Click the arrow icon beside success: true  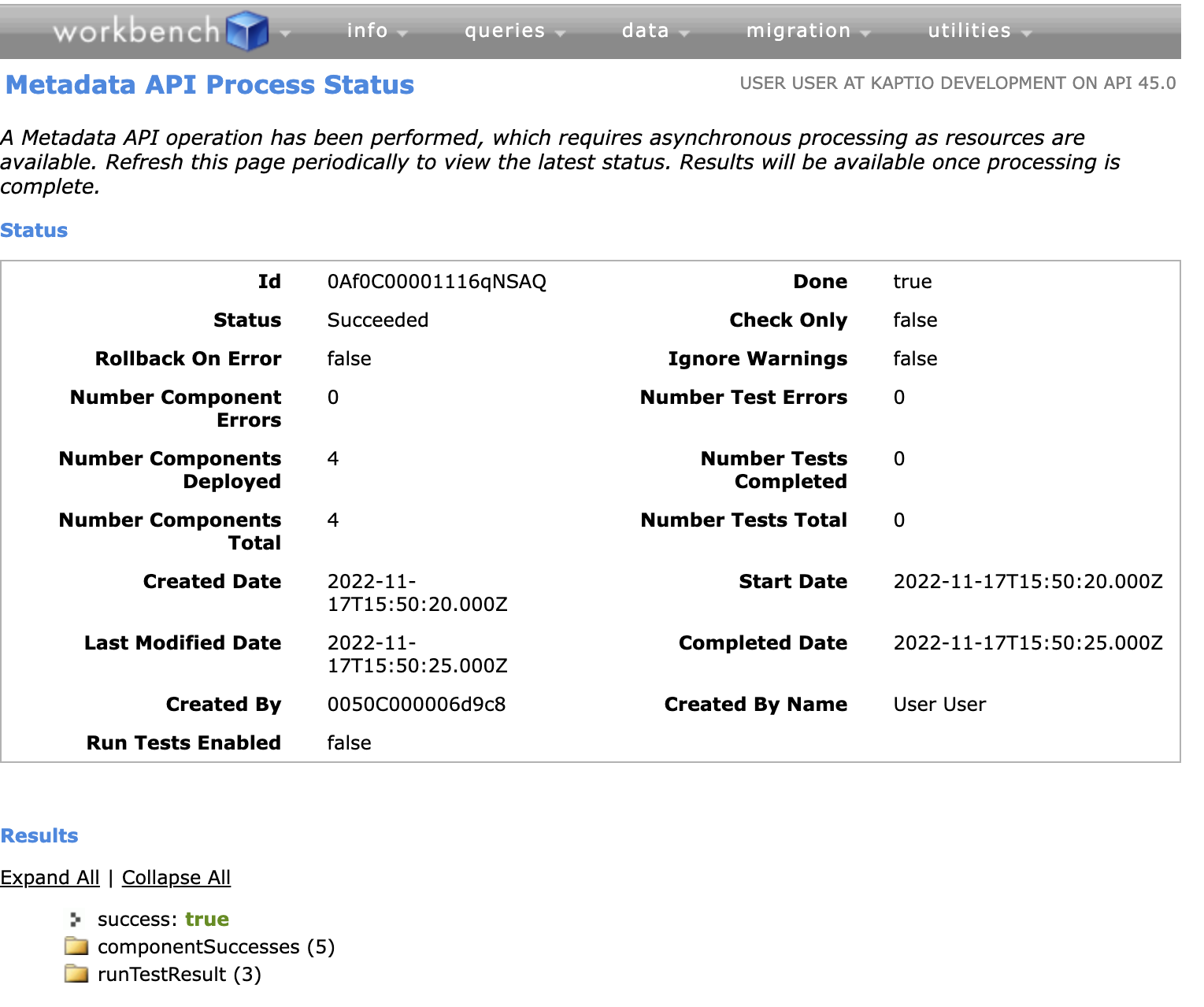[75, 919]
